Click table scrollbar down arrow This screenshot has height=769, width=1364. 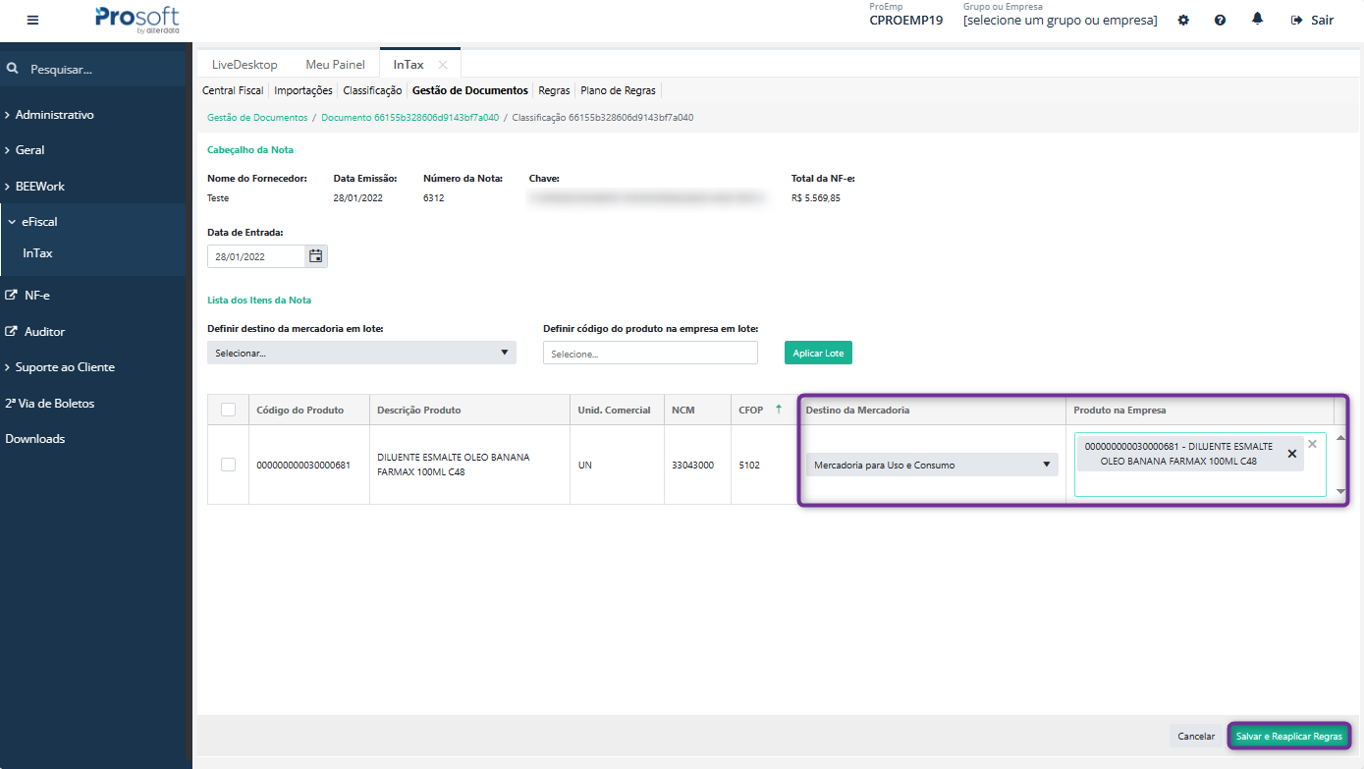(1341, 492)
